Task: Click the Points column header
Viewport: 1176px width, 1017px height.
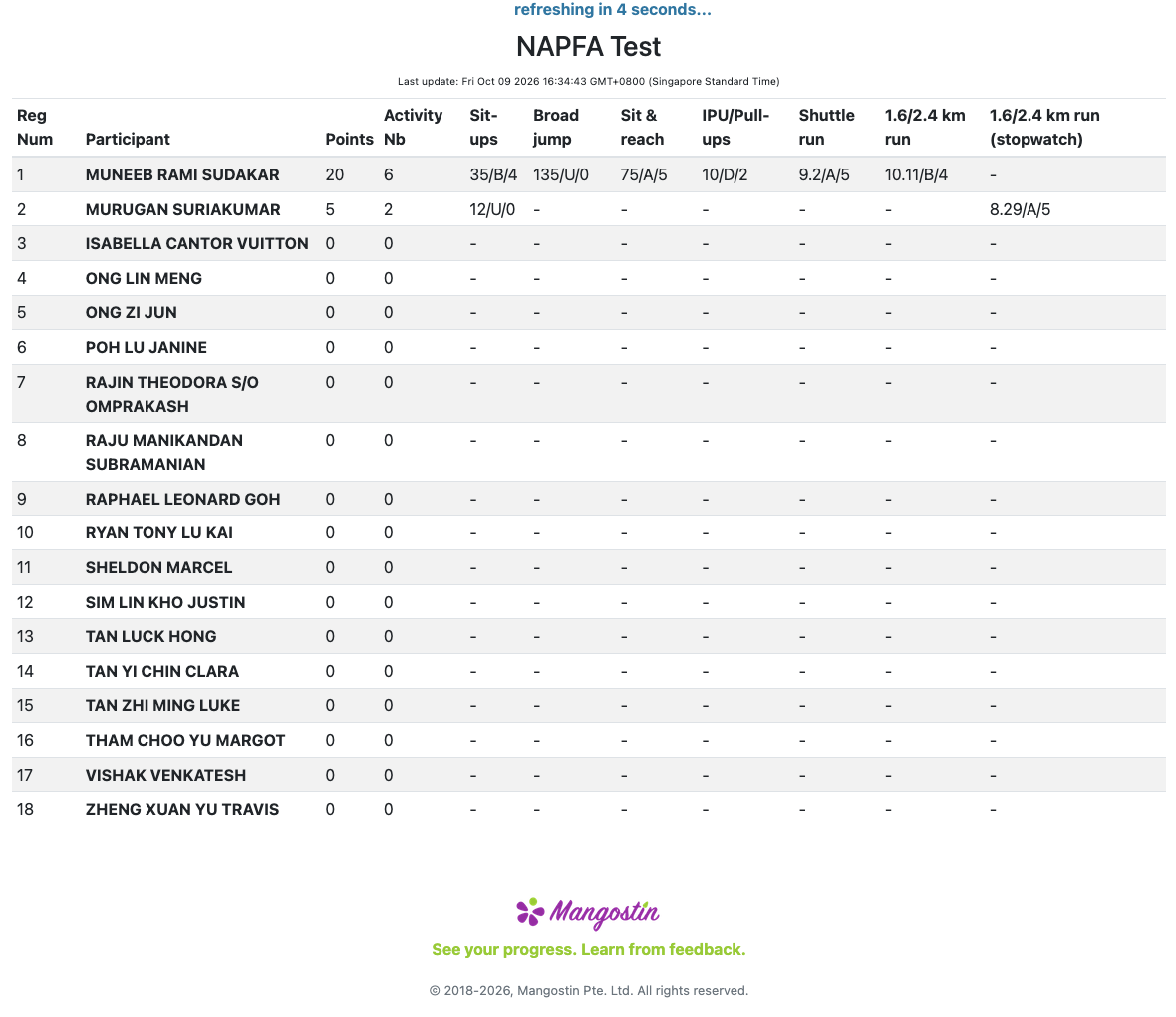Action: point(349,139)
